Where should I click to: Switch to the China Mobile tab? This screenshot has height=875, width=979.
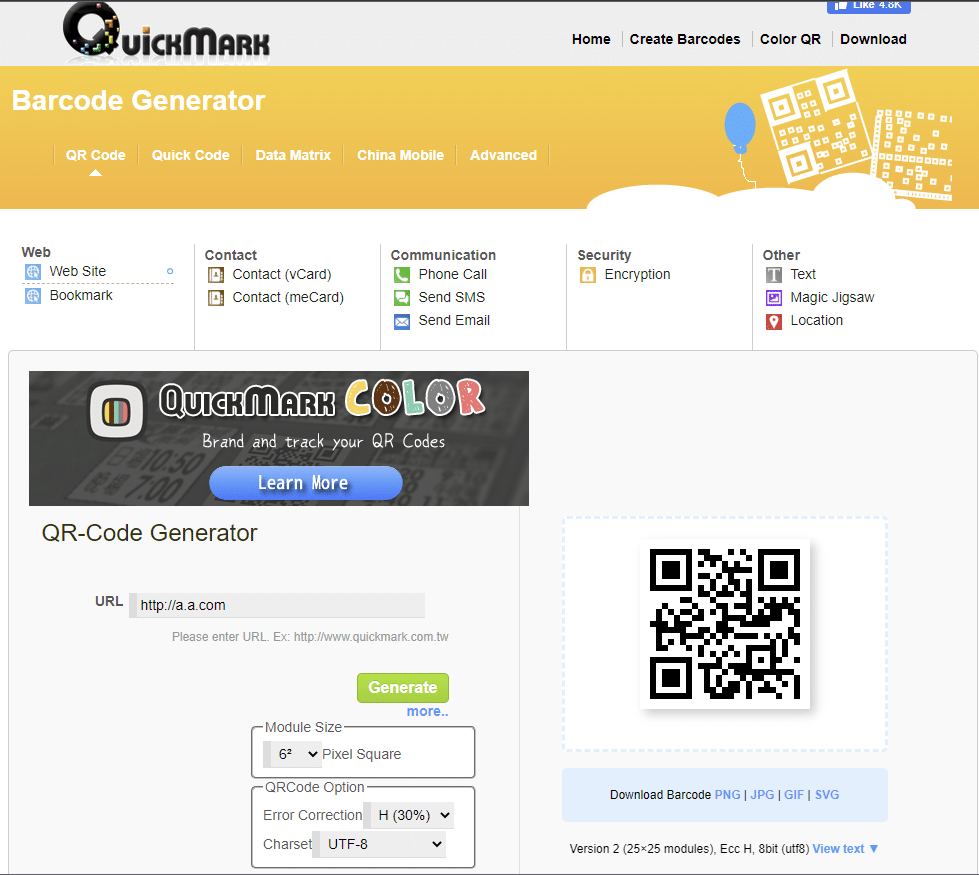coord(400,156)
